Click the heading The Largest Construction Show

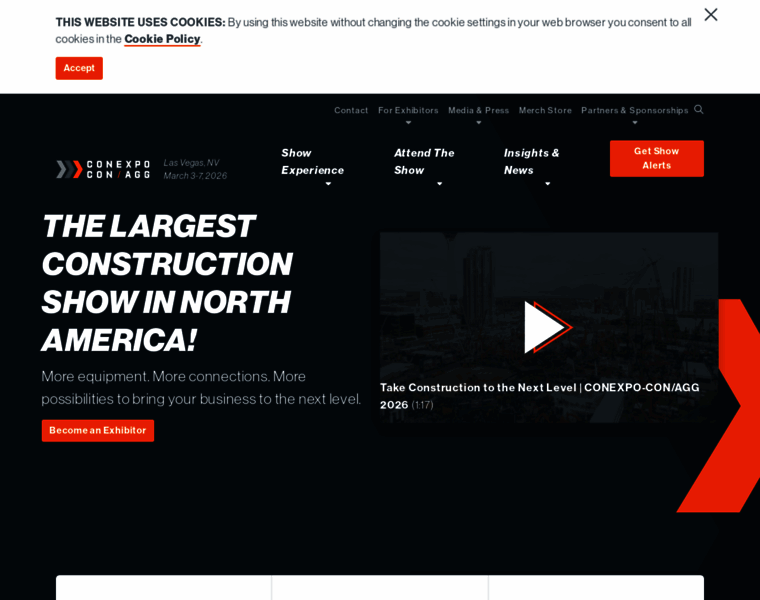click(x=167, y=283)
